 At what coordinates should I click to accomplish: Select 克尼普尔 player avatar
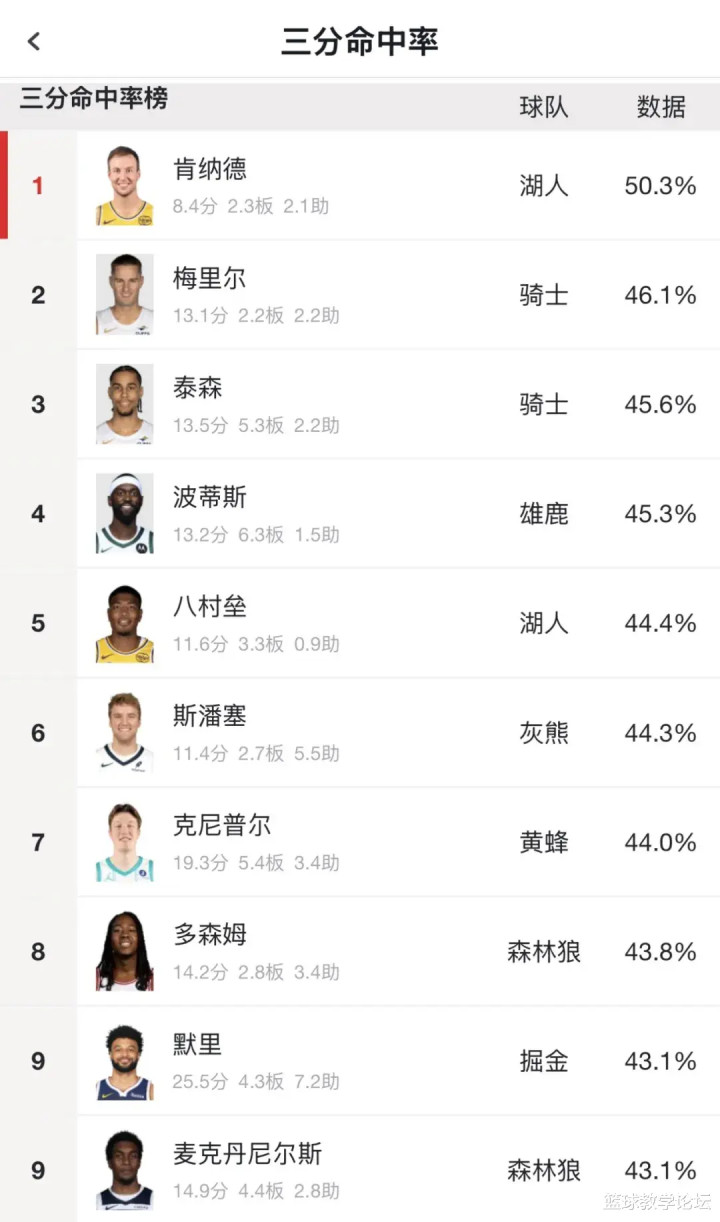(125, 842)
